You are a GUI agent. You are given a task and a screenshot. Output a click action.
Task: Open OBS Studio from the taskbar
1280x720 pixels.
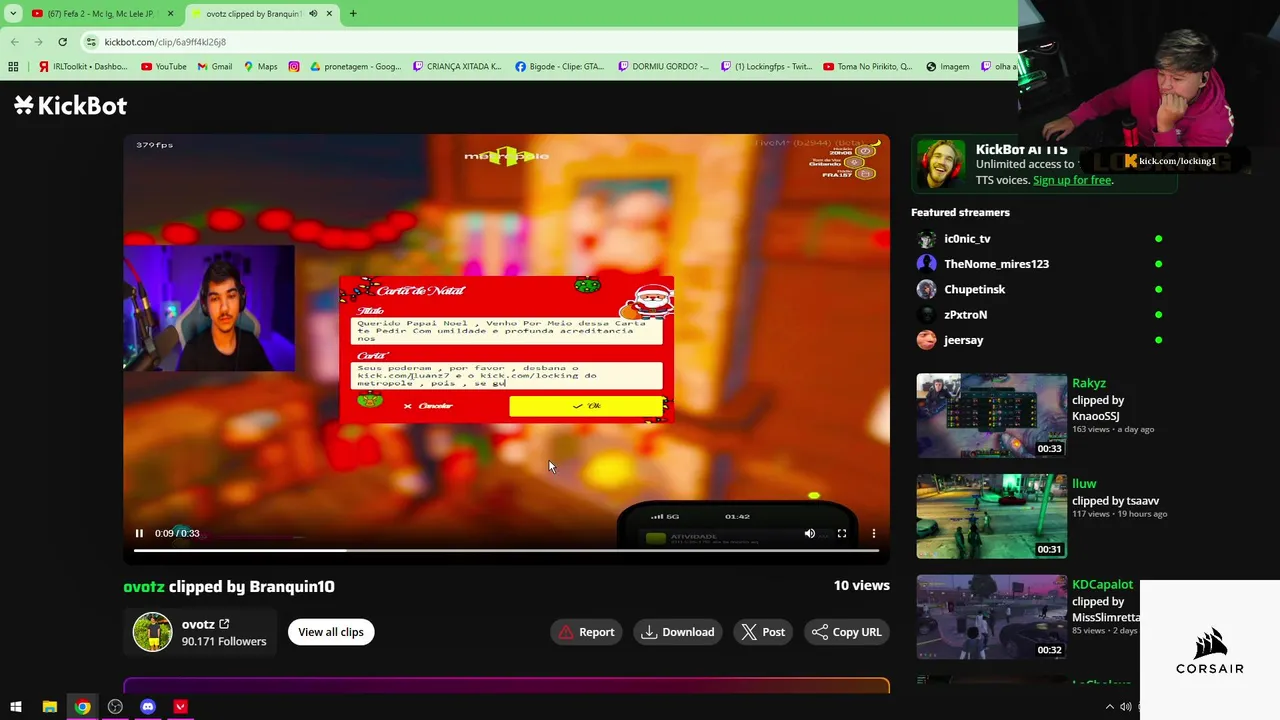tap(115, 707)
